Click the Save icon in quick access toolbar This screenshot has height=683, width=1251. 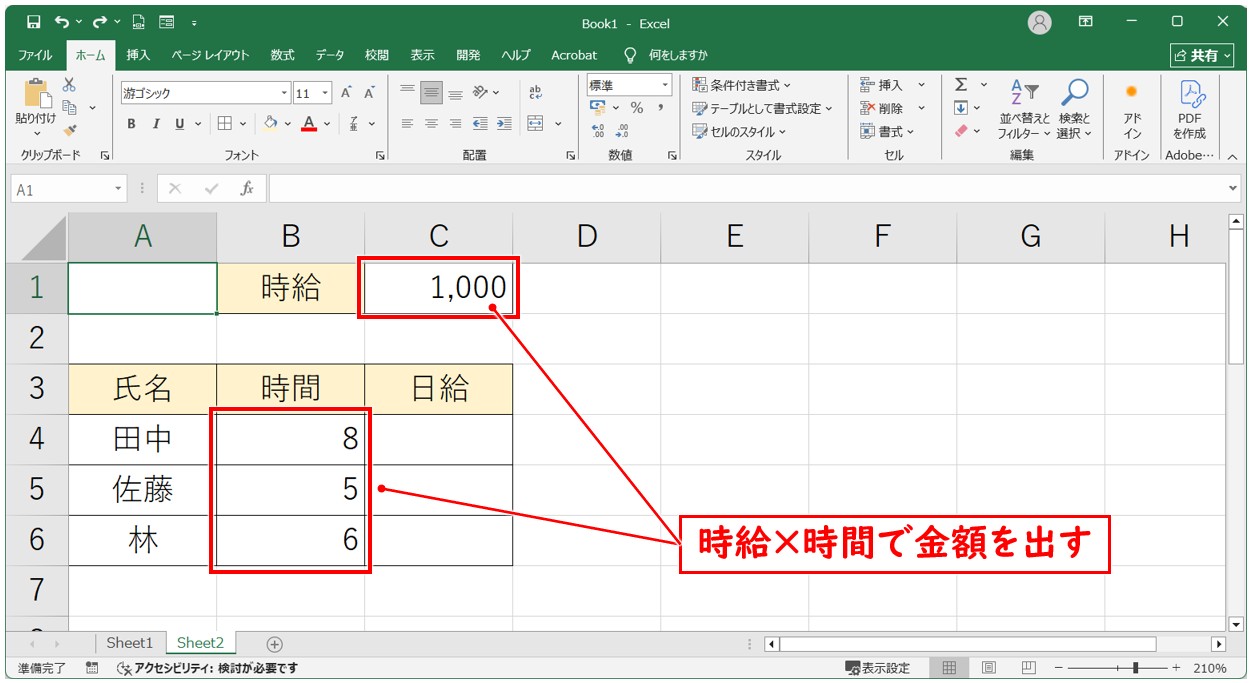[x=34, y=22]
